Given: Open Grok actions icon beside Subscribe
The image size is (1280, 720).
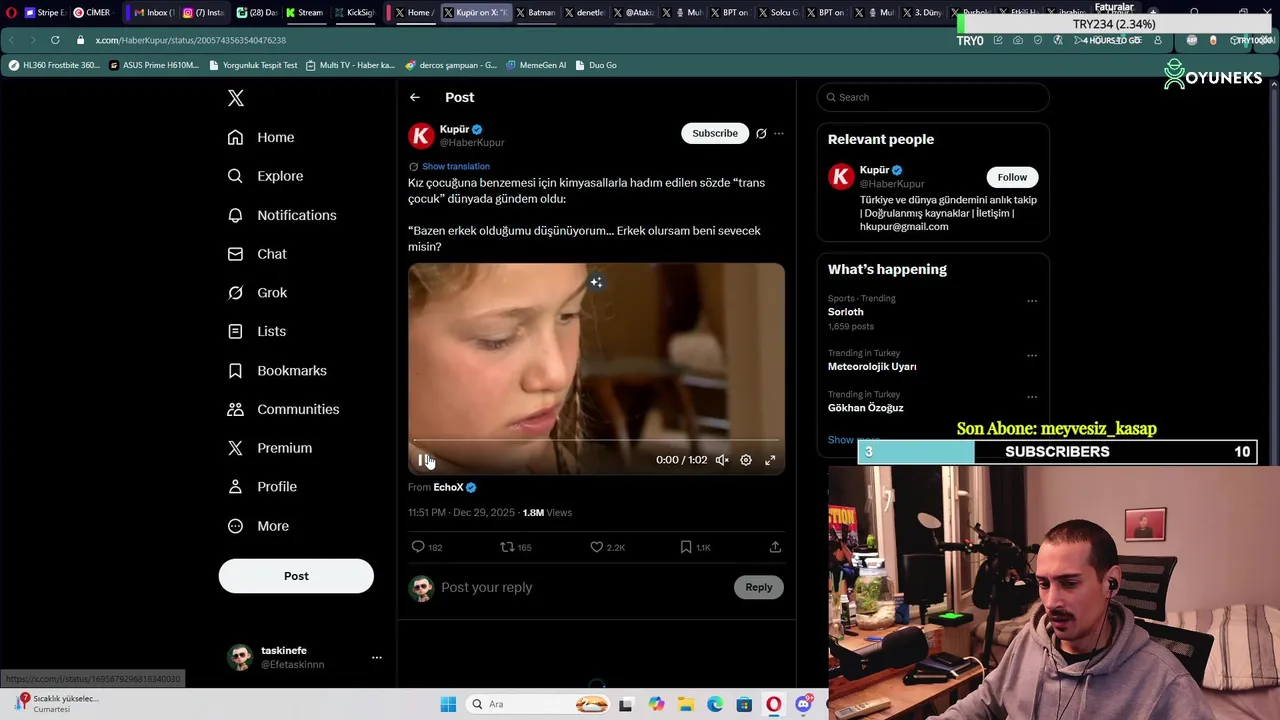Looking at the screenshot, I should [761, 133].
